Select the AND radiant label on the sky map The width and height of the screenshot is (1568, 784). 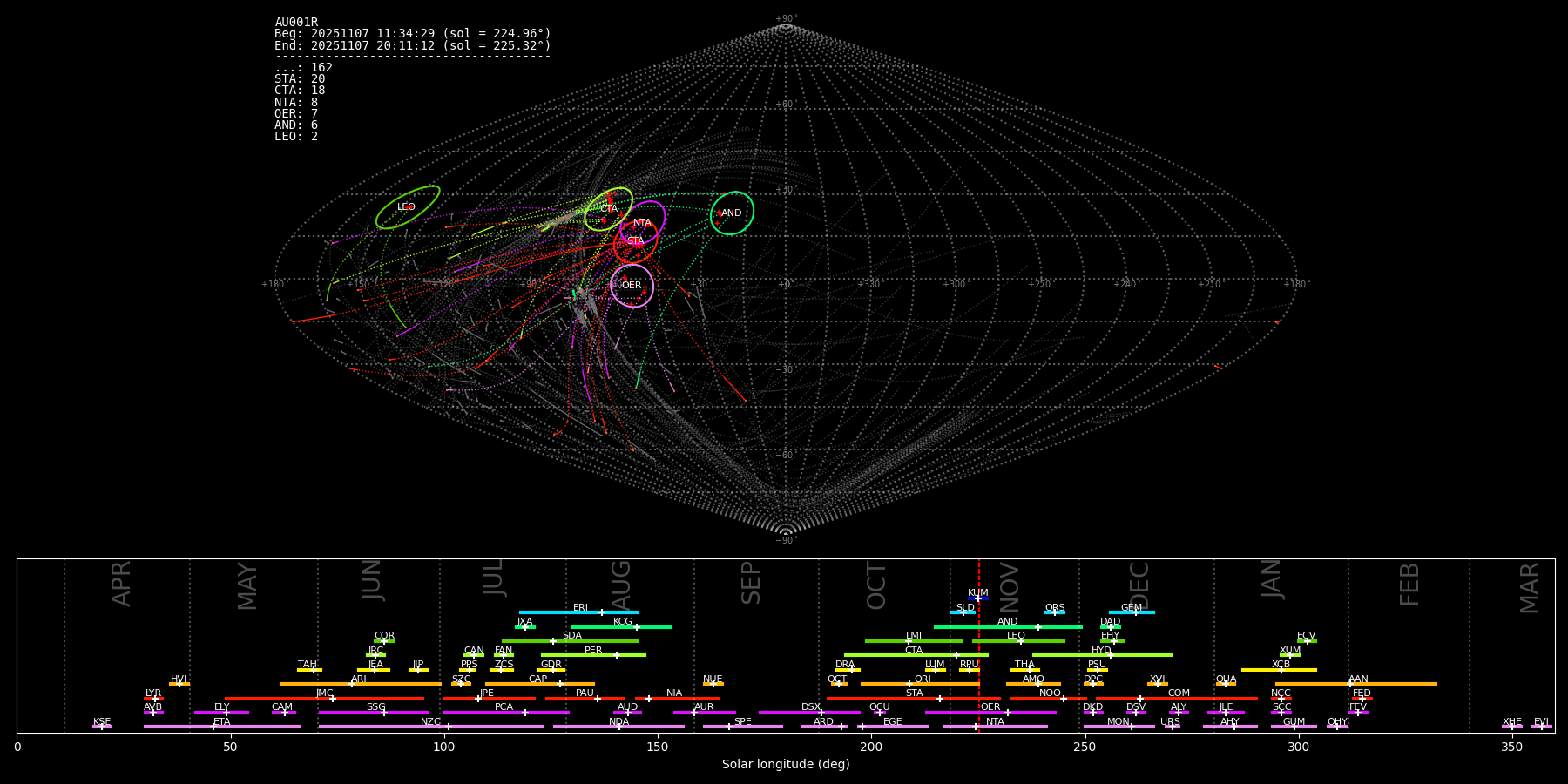pos(732,213)
